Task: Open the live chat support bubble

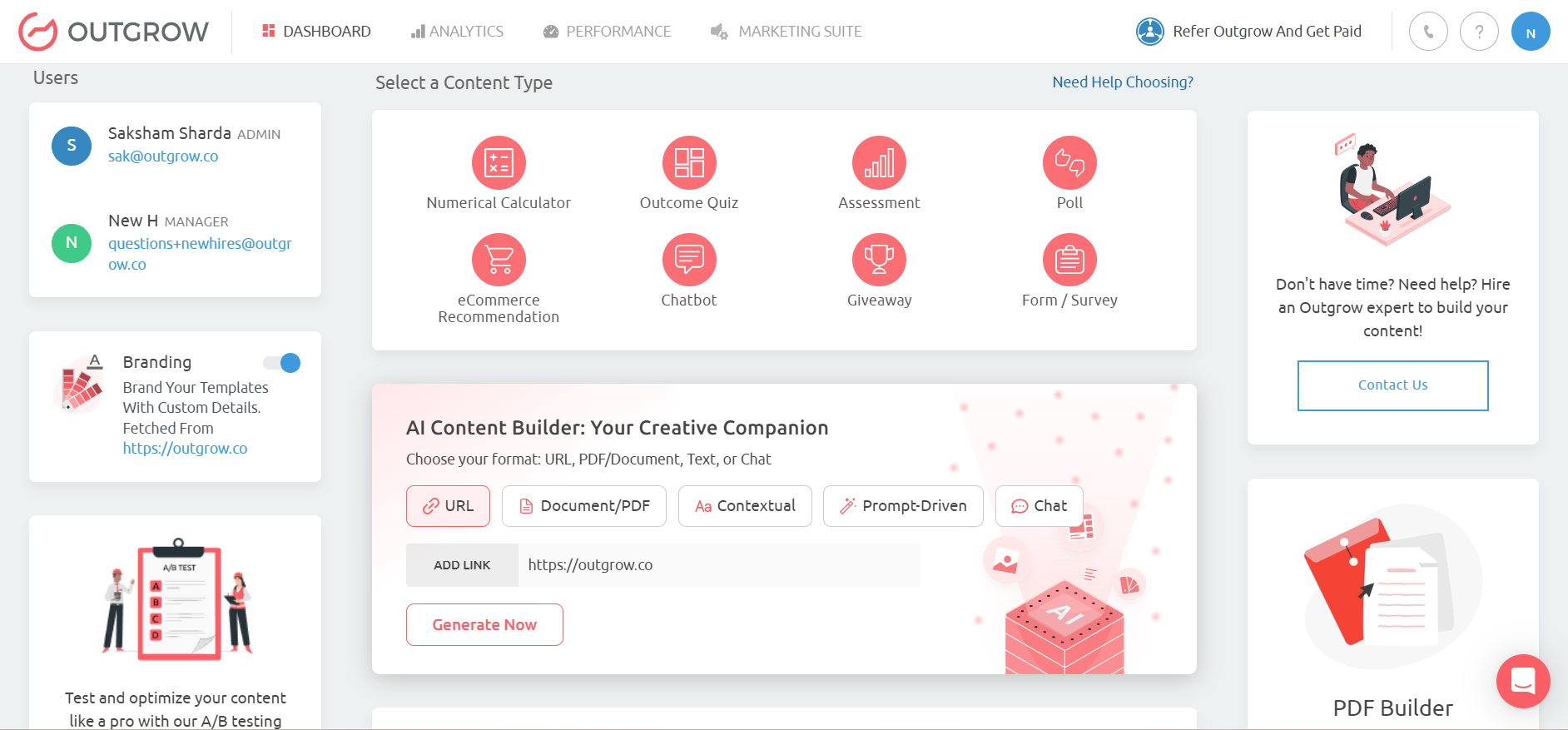Action: click(1522, 681)
